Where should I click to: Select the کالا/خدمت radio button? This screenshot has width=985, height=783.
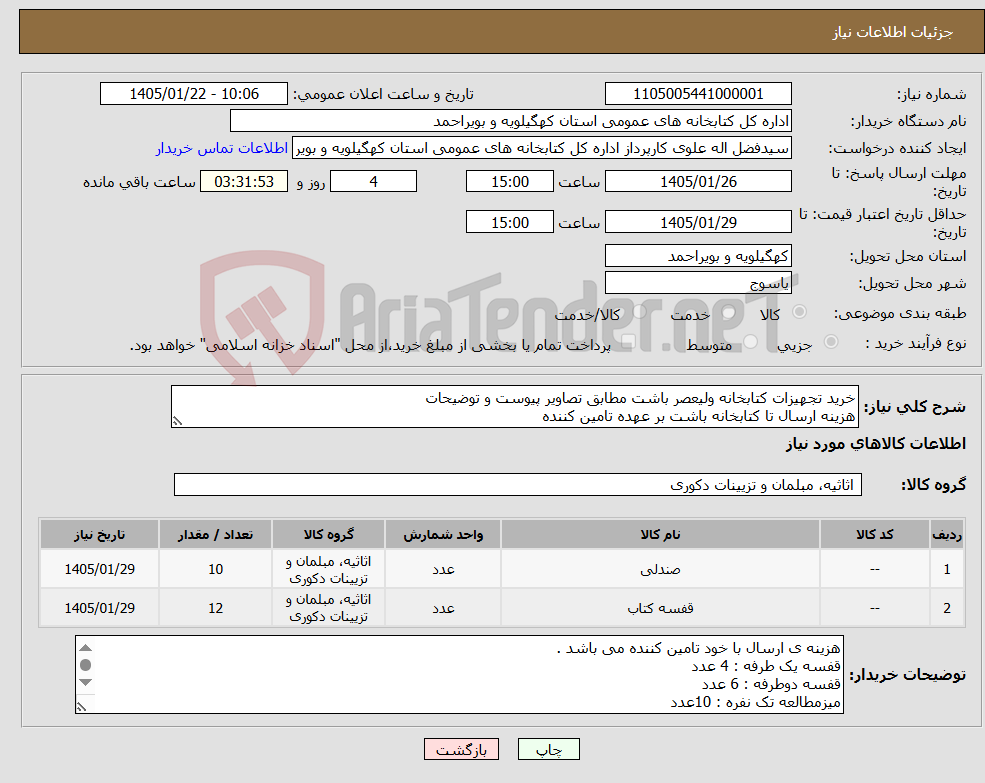(x=639, y=312)
